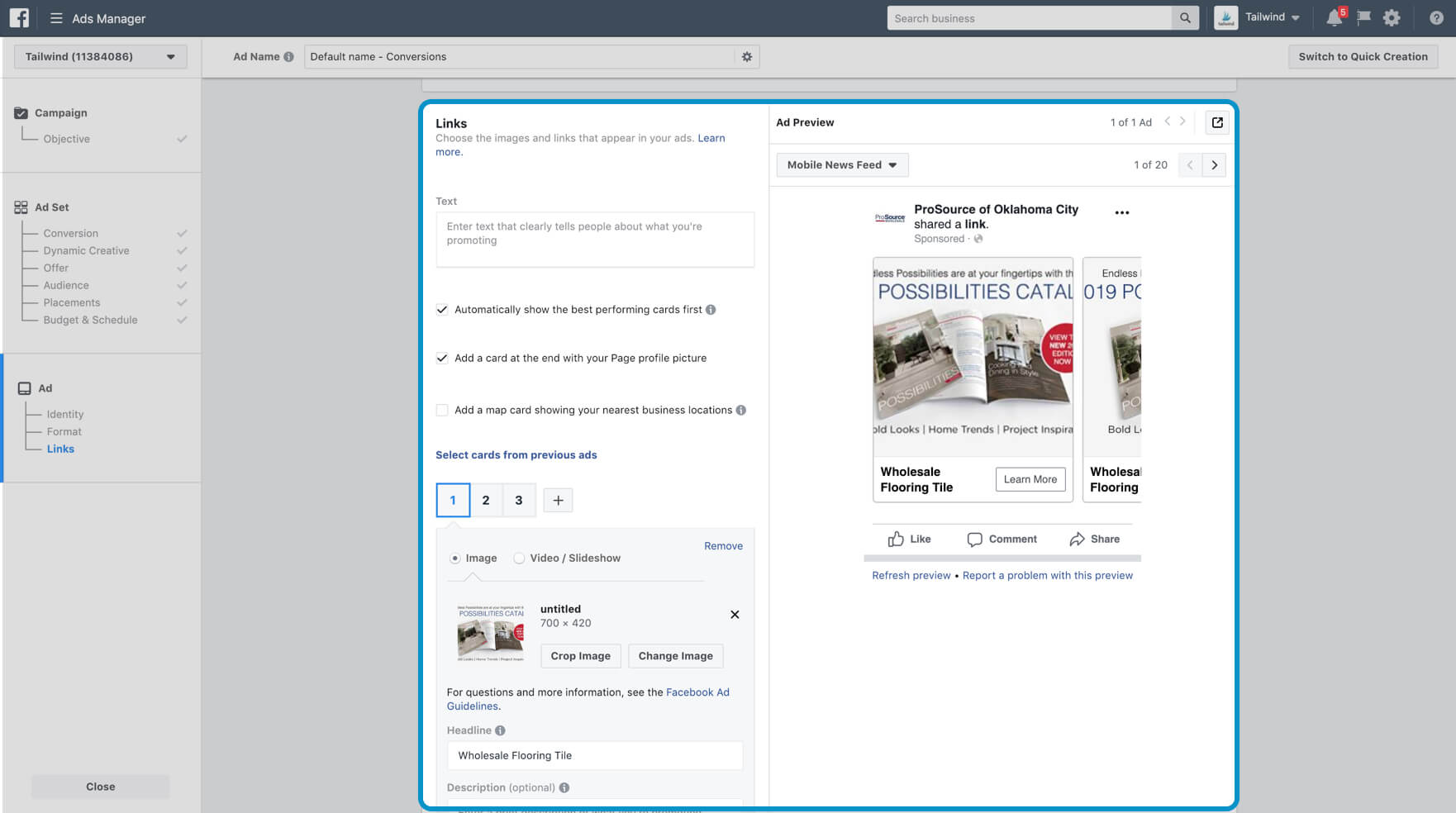Click the Facebook logo icon

pyautogui.click(x=19, y=17)
